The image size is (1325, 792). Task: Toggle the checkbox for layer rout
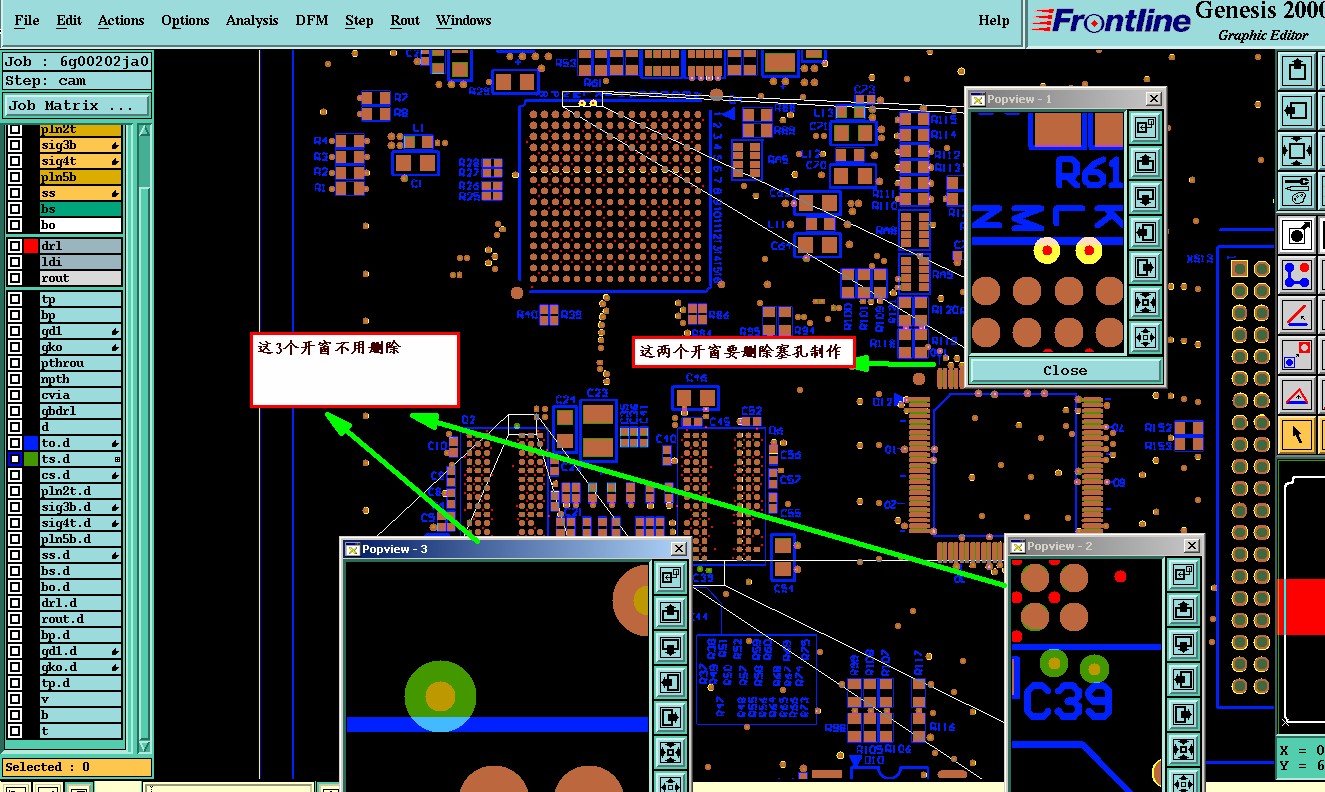[x=14, y=278]
